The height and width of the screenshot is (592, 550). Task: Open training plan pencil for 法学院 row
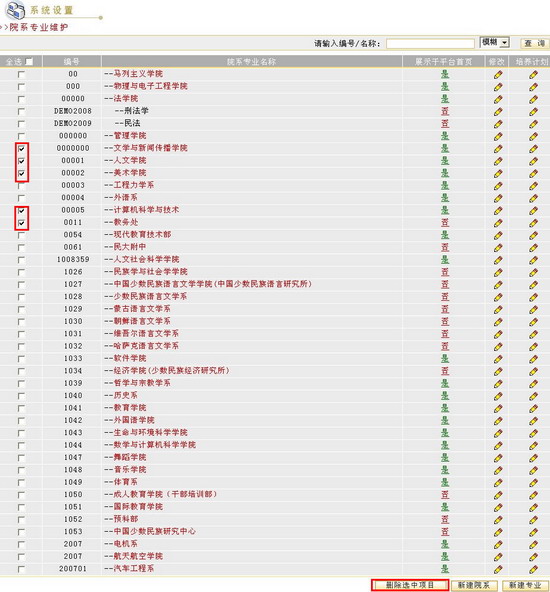(x=533, y=99)
